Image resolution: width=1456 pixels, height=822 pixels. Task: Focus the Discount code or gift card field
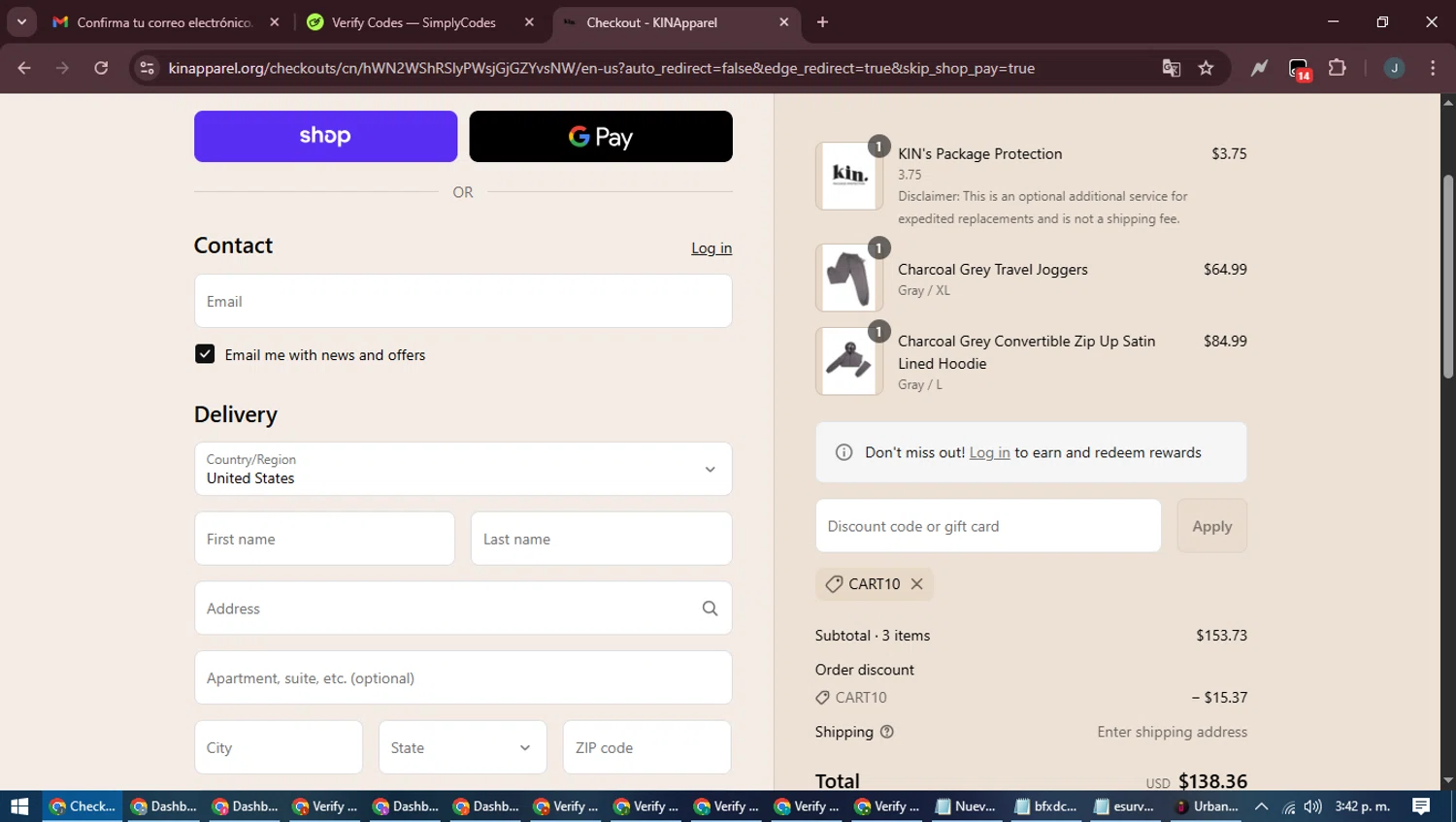click(x=988, y=526)
